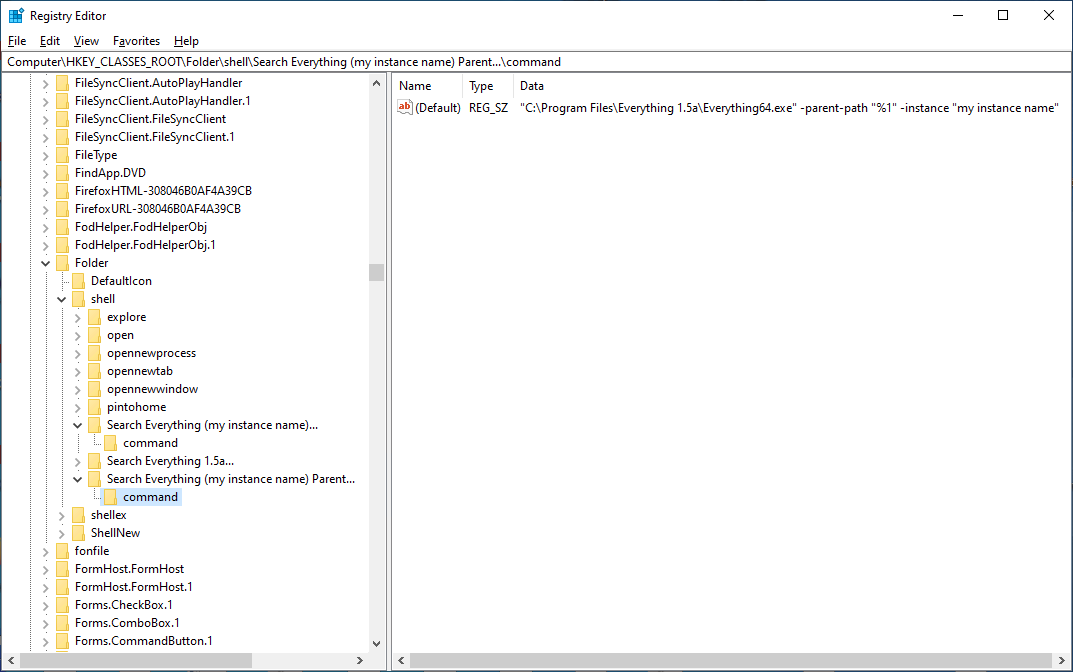This screenshot has height=672, width=1073.
Task: Click the REG_SZ type cell
Action: [489, 107]
